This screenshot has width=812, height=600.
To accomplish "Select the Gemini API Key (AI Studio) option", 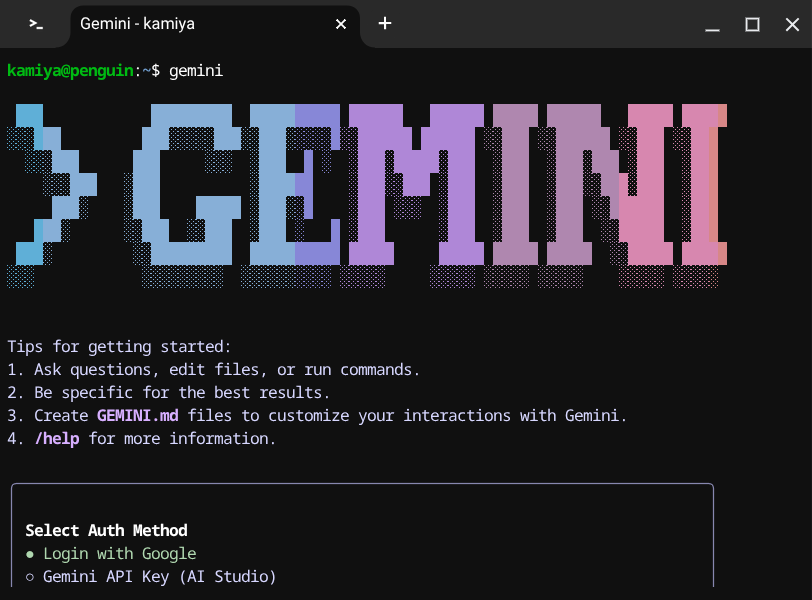I will pyautogui.click(x=151, y=576).
